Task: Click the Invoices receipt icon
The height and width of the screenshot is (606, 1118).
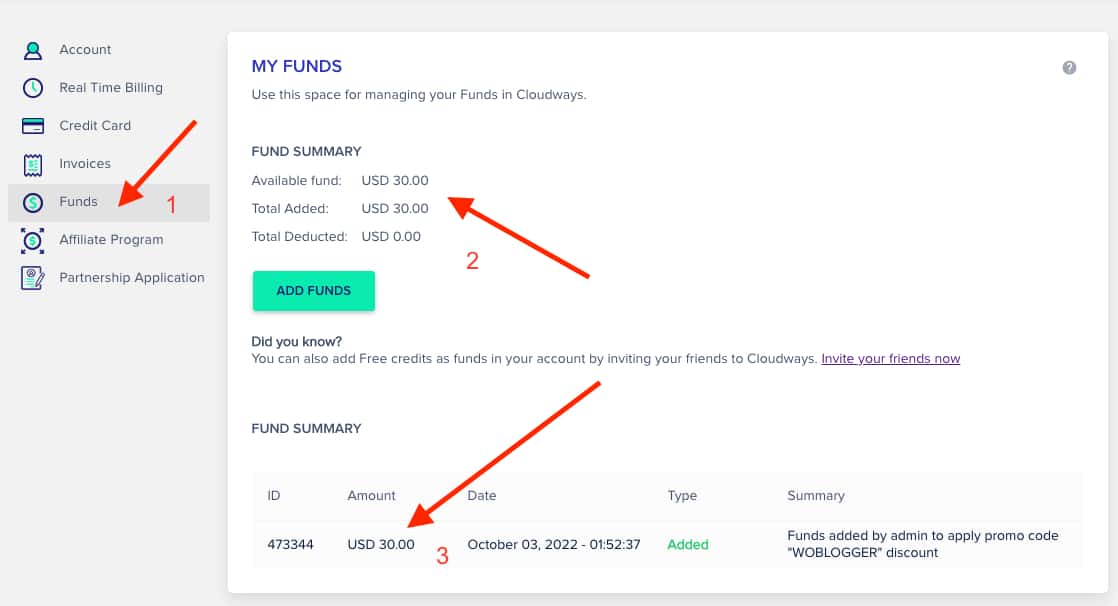Action: (33, 164)
